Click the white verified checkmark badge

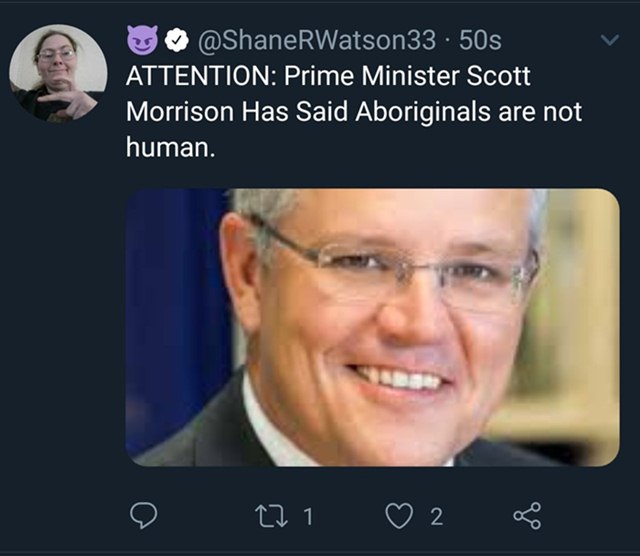coord(177,40)
